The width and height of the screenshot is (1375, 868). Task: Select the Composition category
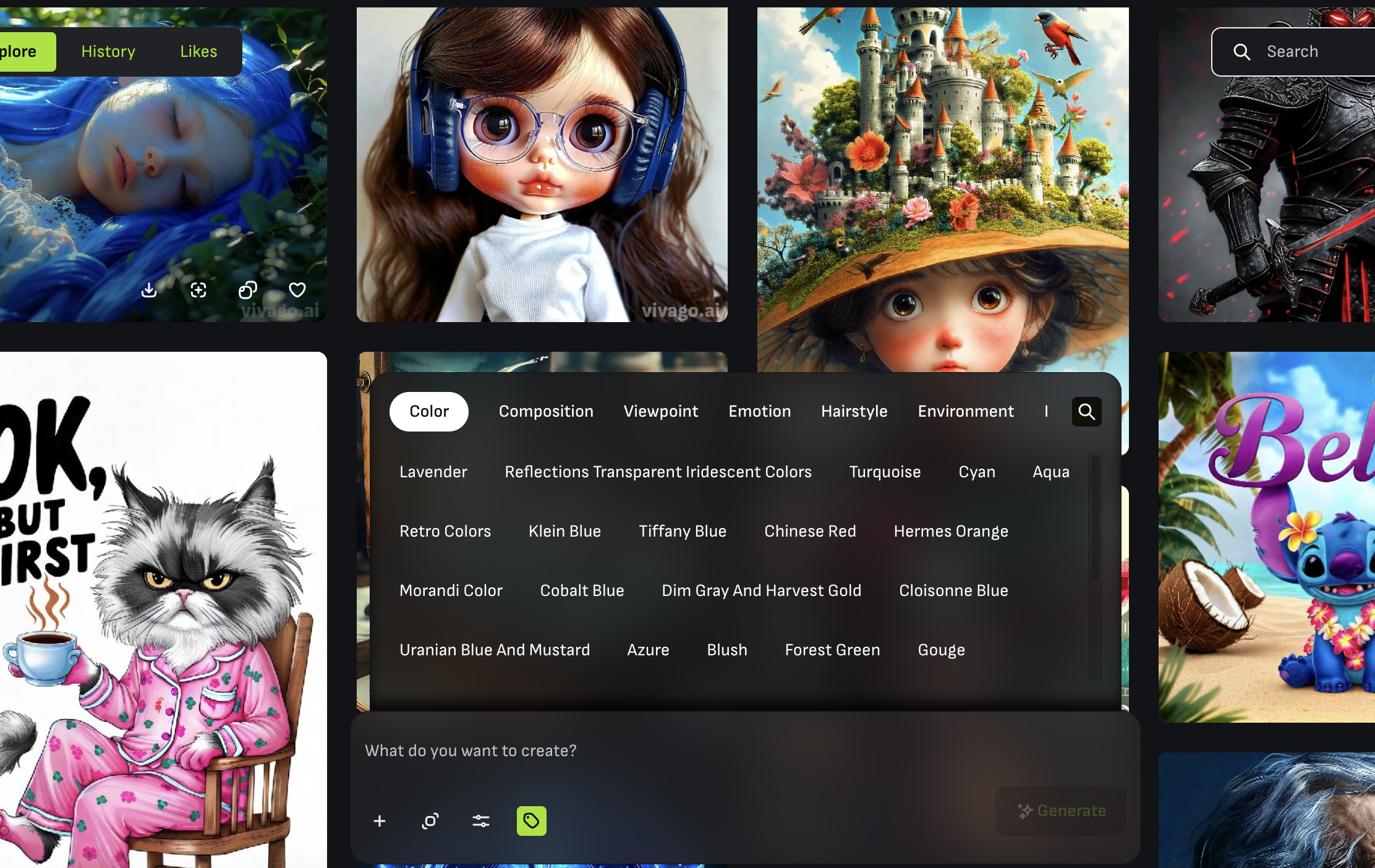[x=545, y=411]
